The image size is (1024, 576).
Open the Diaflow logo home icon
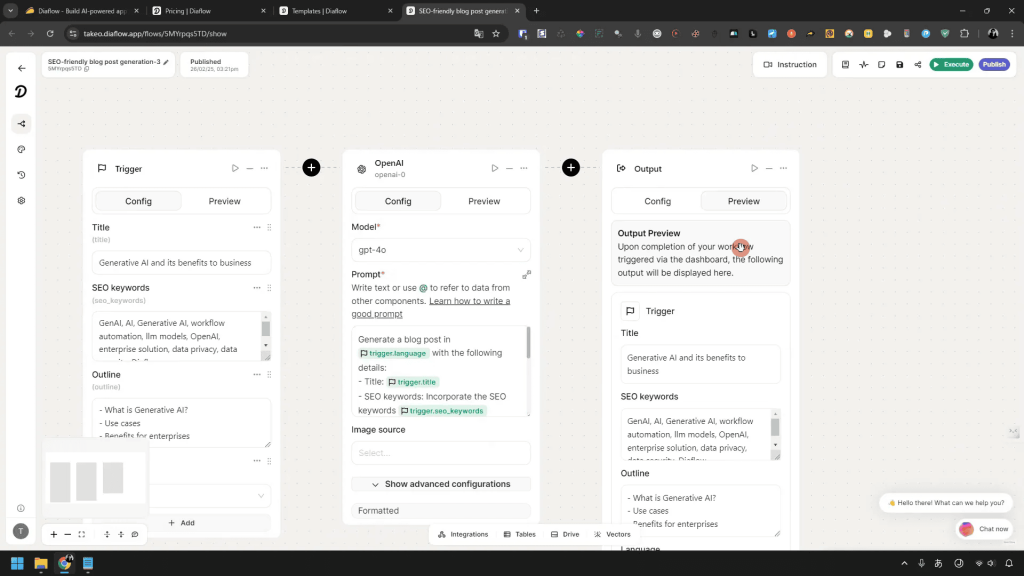tap(21, 92)
